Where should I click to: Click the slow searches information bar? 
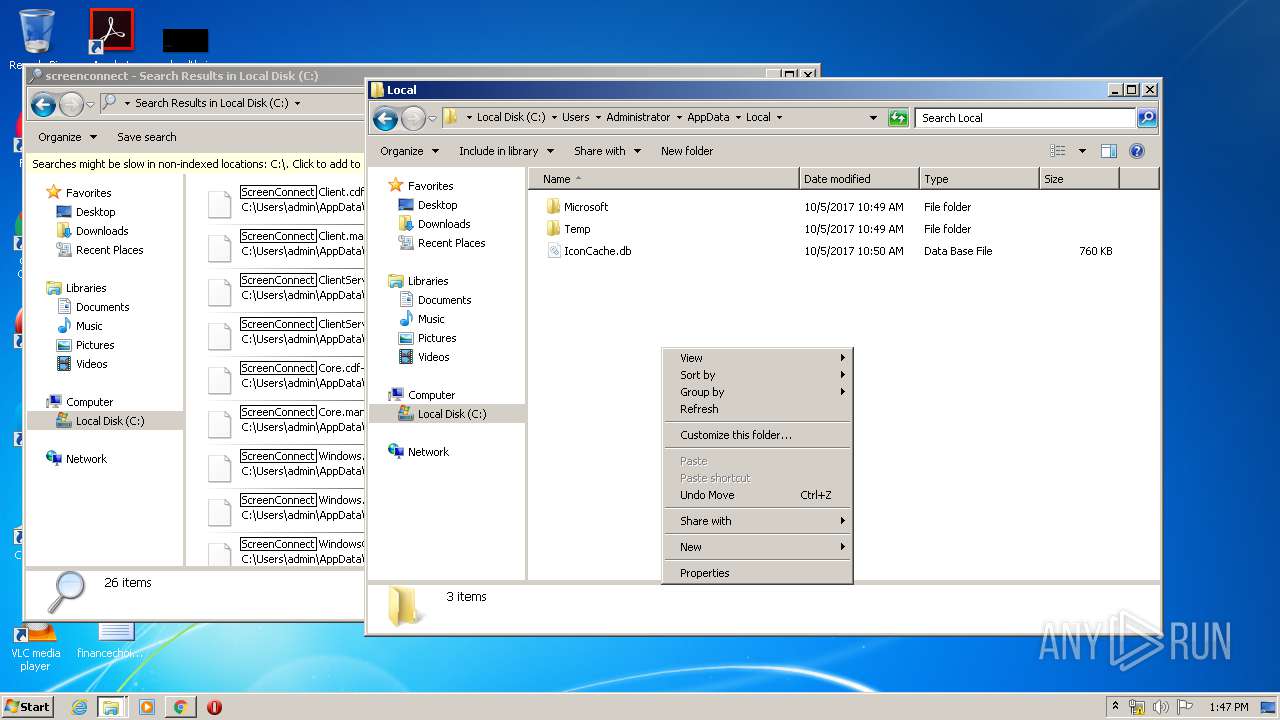click(196, 164)
